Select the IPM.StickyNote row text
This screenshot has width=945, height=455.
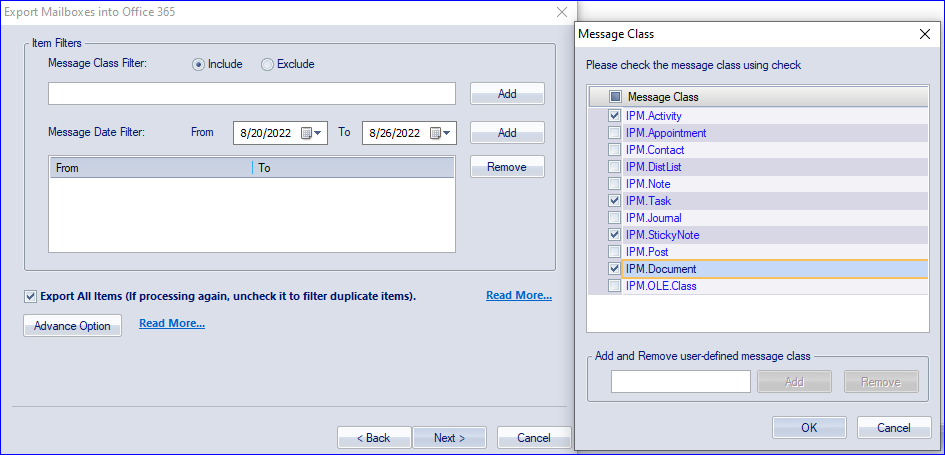tap(662, 235)
